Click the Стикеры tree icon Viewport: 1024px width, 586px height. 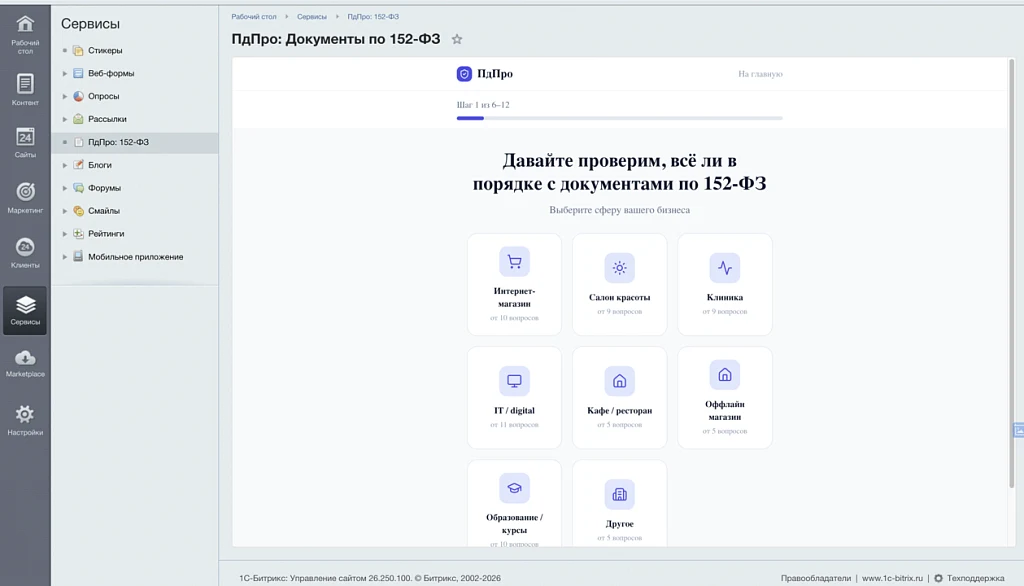point(78,50)
